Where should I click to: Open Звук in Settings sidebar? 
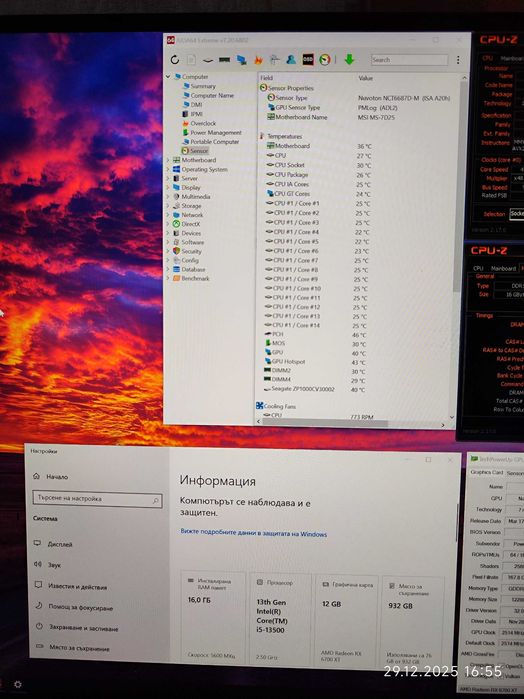48,565
